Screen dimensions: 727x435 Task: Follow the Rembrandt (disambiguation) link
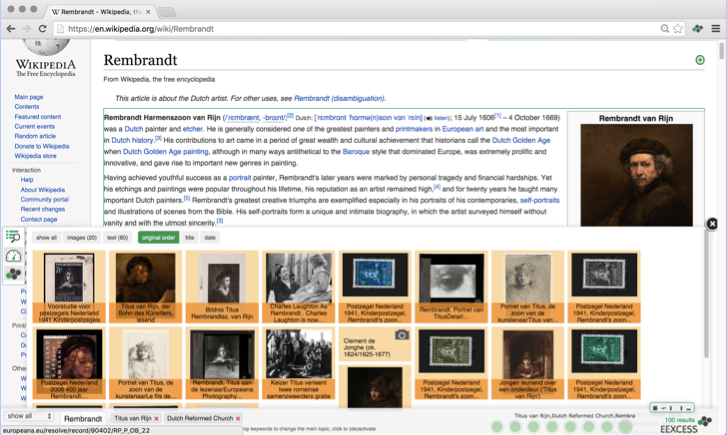pos(339,98)
